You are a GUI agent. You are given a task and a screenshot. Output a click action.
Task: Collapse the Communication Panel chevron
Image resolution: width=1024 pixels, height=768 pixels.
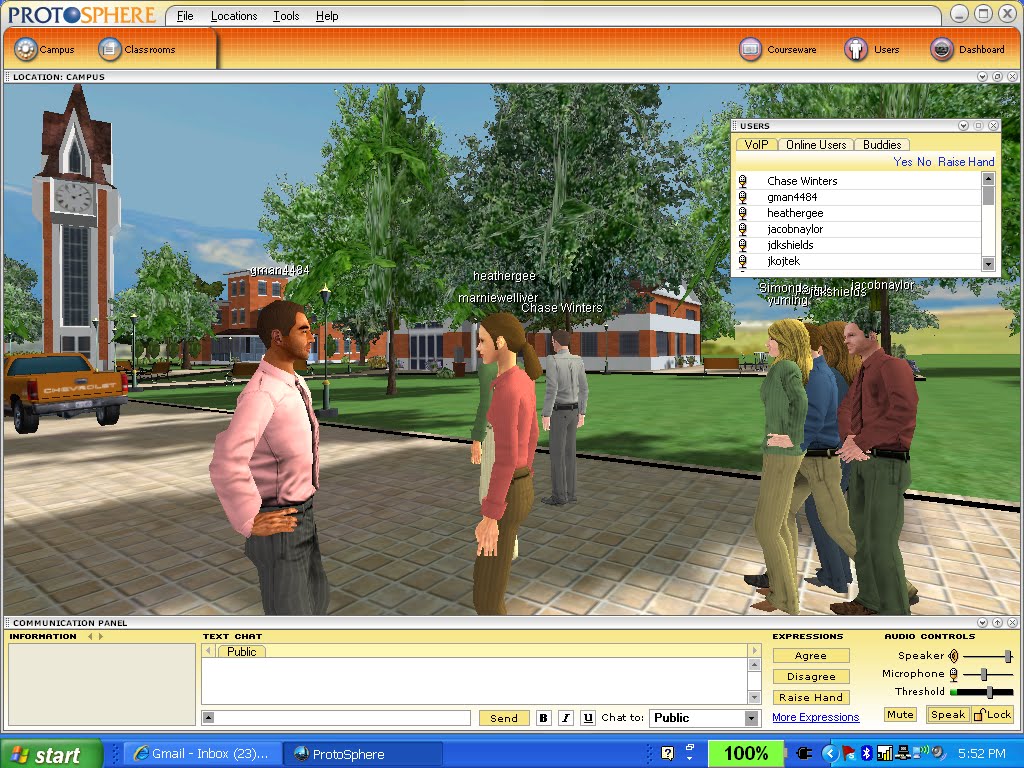(x=982, y=622)
